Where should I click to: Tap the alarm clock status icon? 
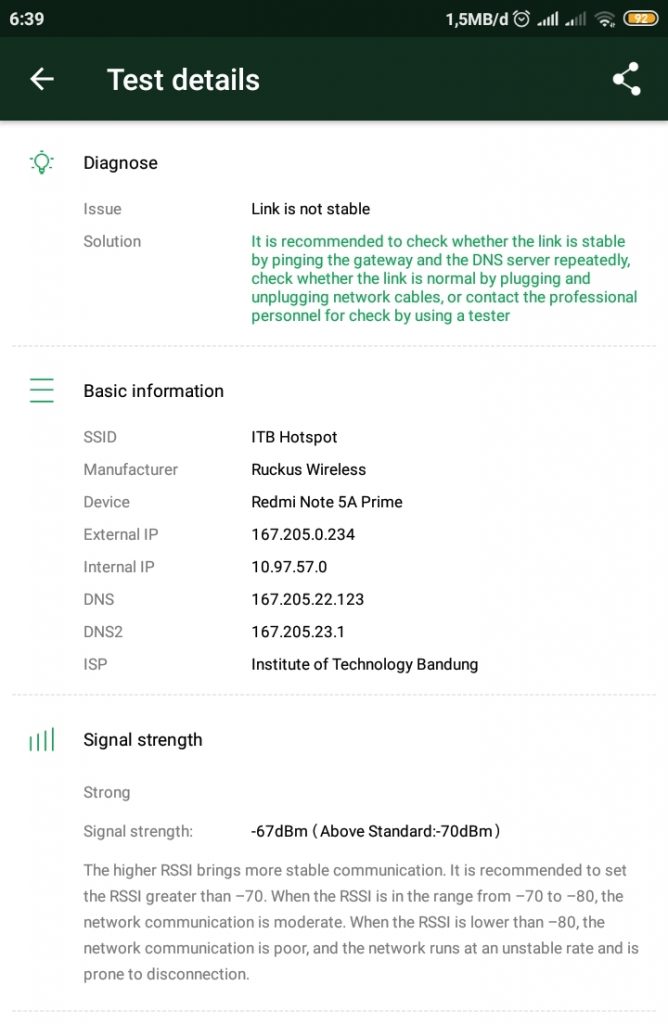pos(522,20)
